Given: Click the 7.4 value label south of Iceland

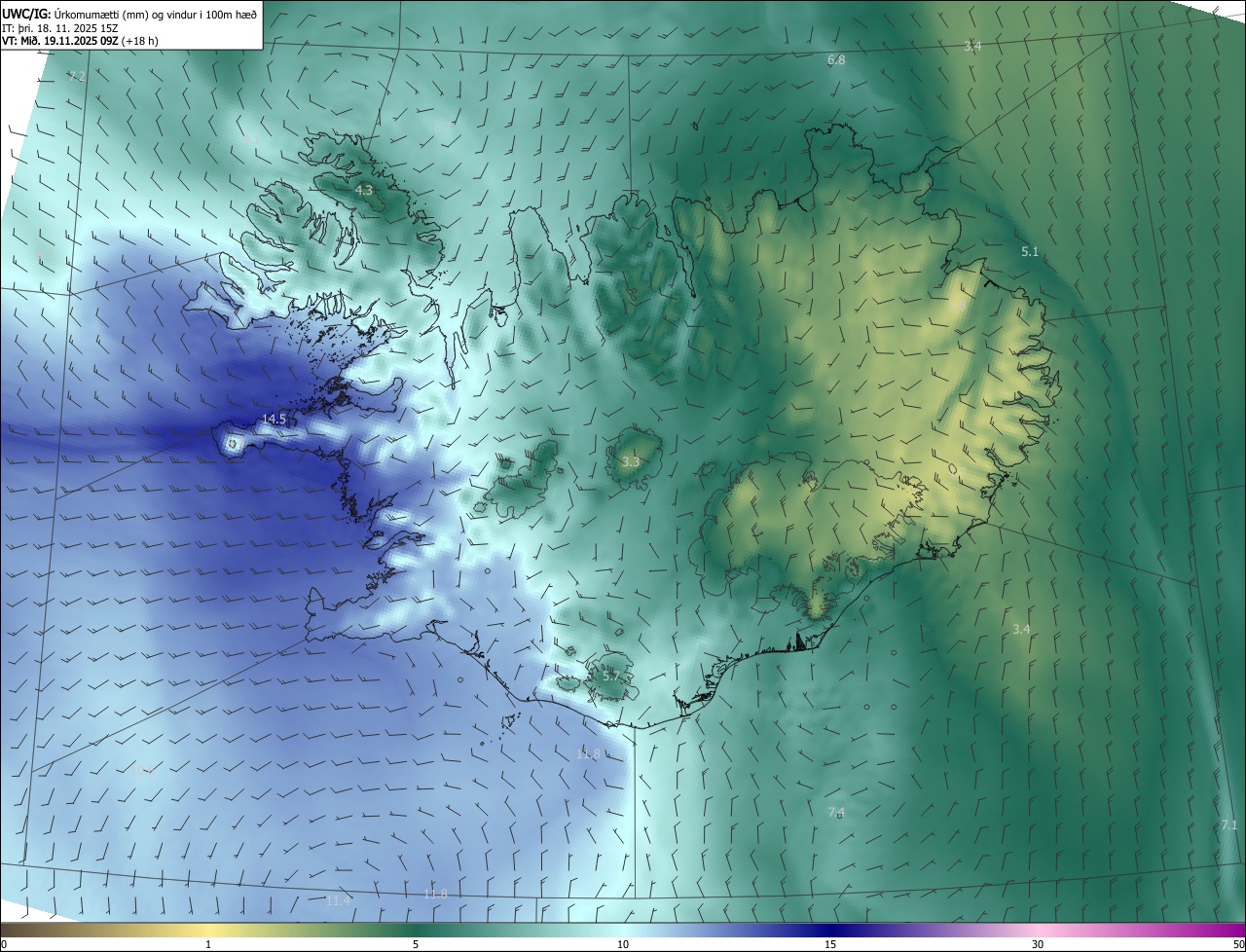Looking at the screenshot, I should pos(836,813).
